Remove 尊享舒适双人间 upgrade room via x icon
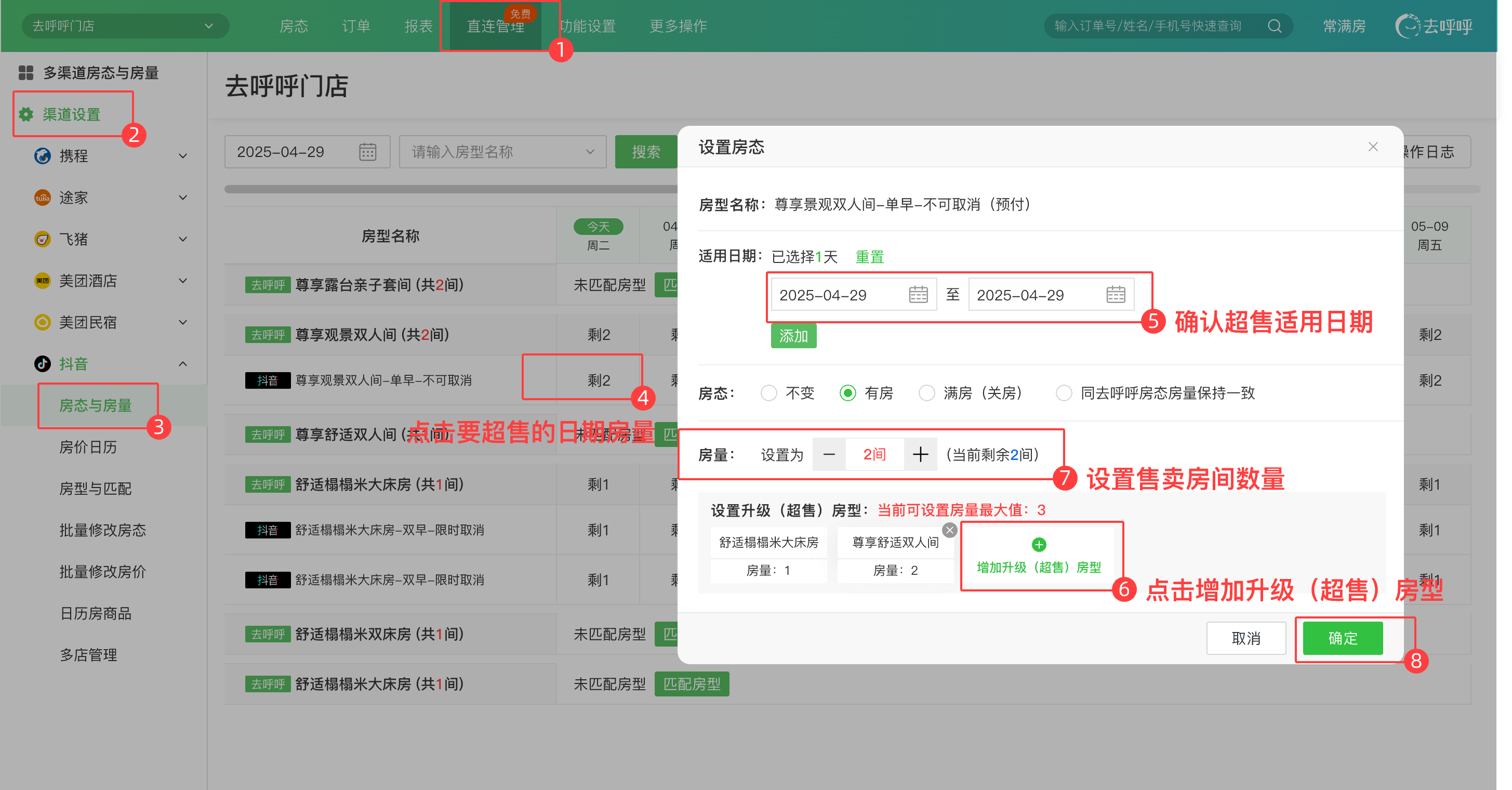1512x790 pixels. [x=949, y=530]
